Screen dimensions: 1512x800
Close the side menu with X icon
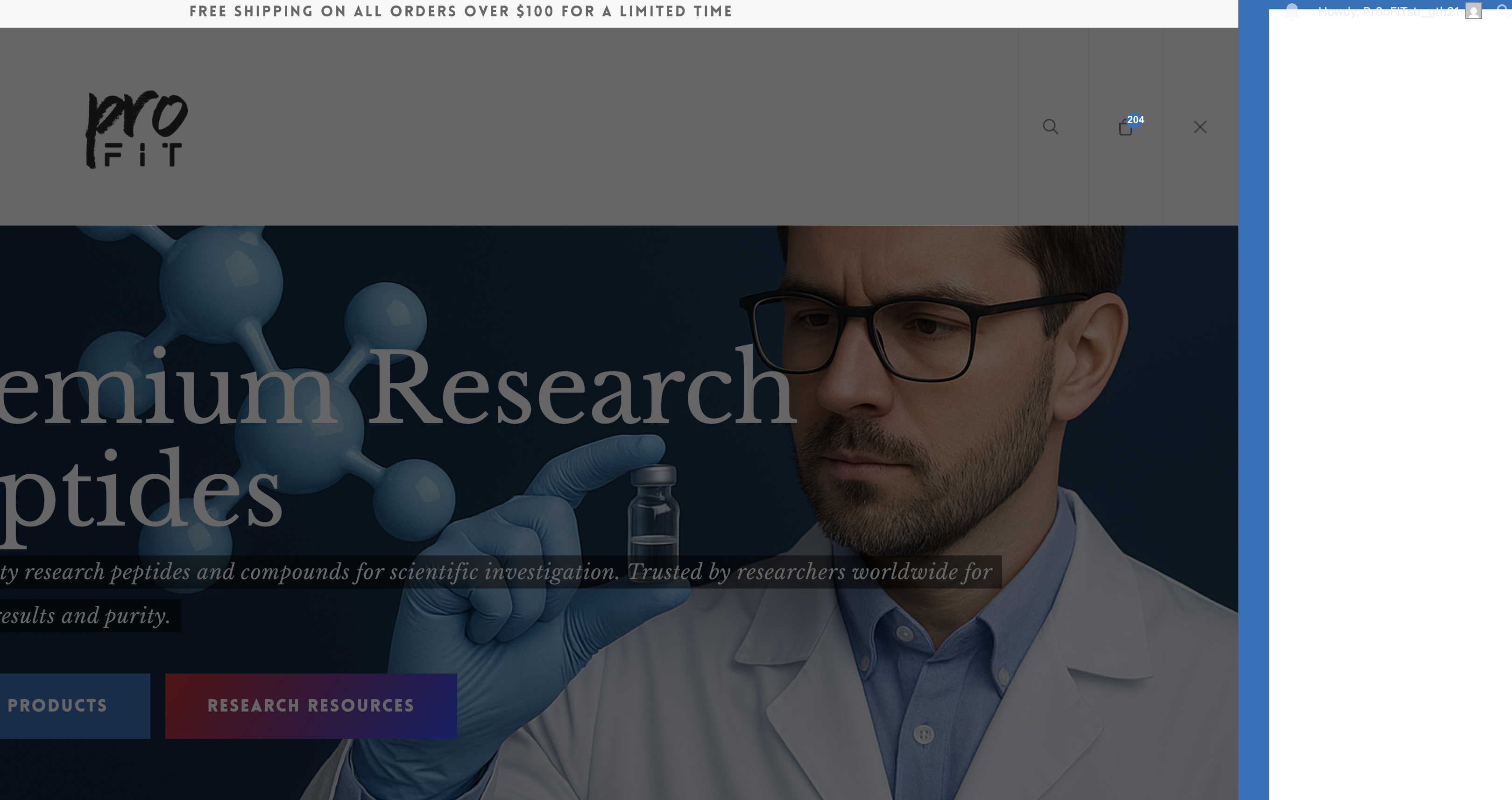(1200, 126)
